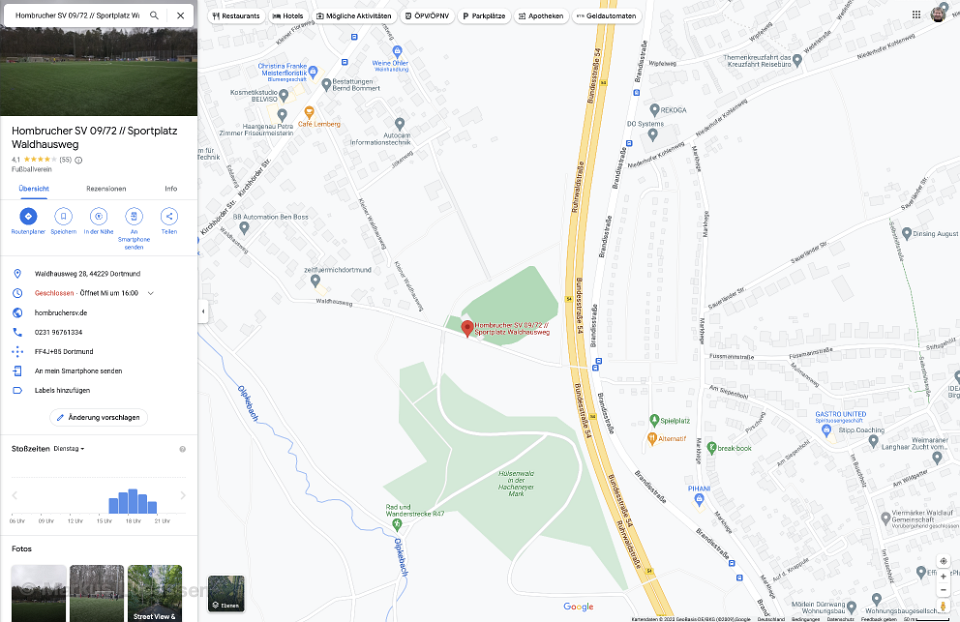The image size is (960, 622).
Task: Switch to the Rezensionen tab
Action: click(x=106, y=189)
